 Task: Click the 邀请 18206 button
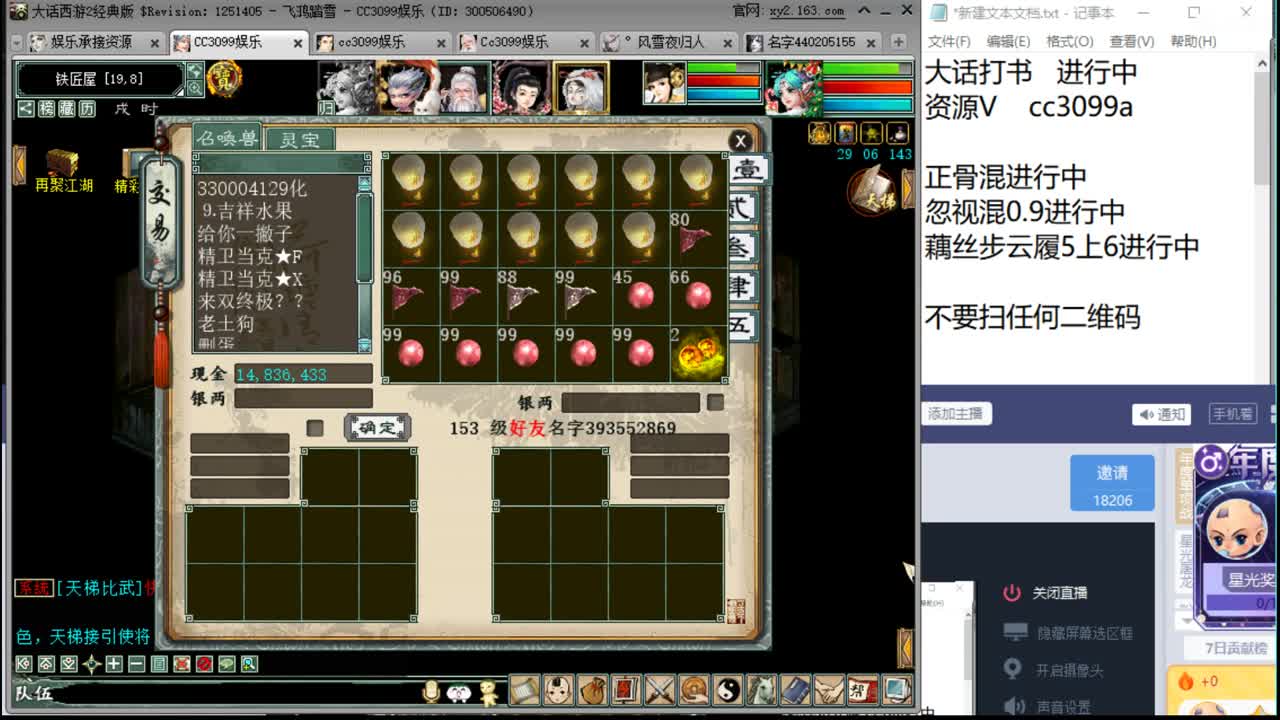coord(1112,484)
